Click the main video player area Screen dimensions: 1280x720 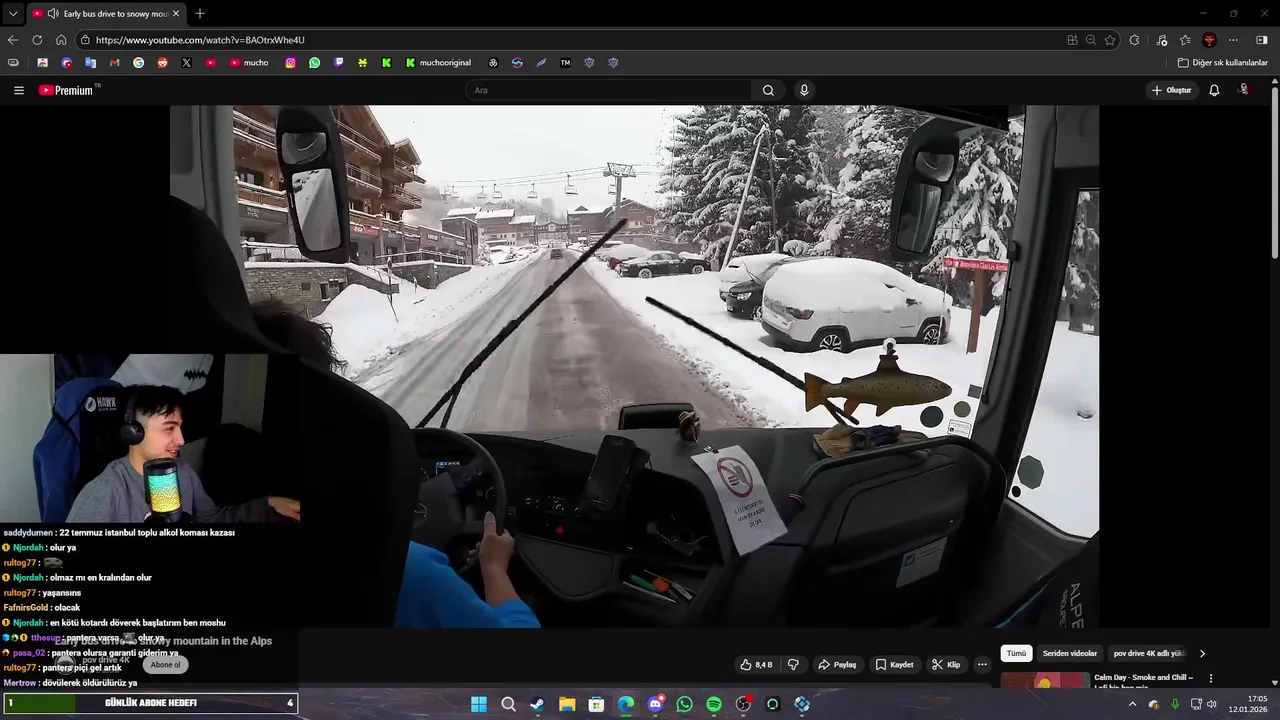coord(634,366)
